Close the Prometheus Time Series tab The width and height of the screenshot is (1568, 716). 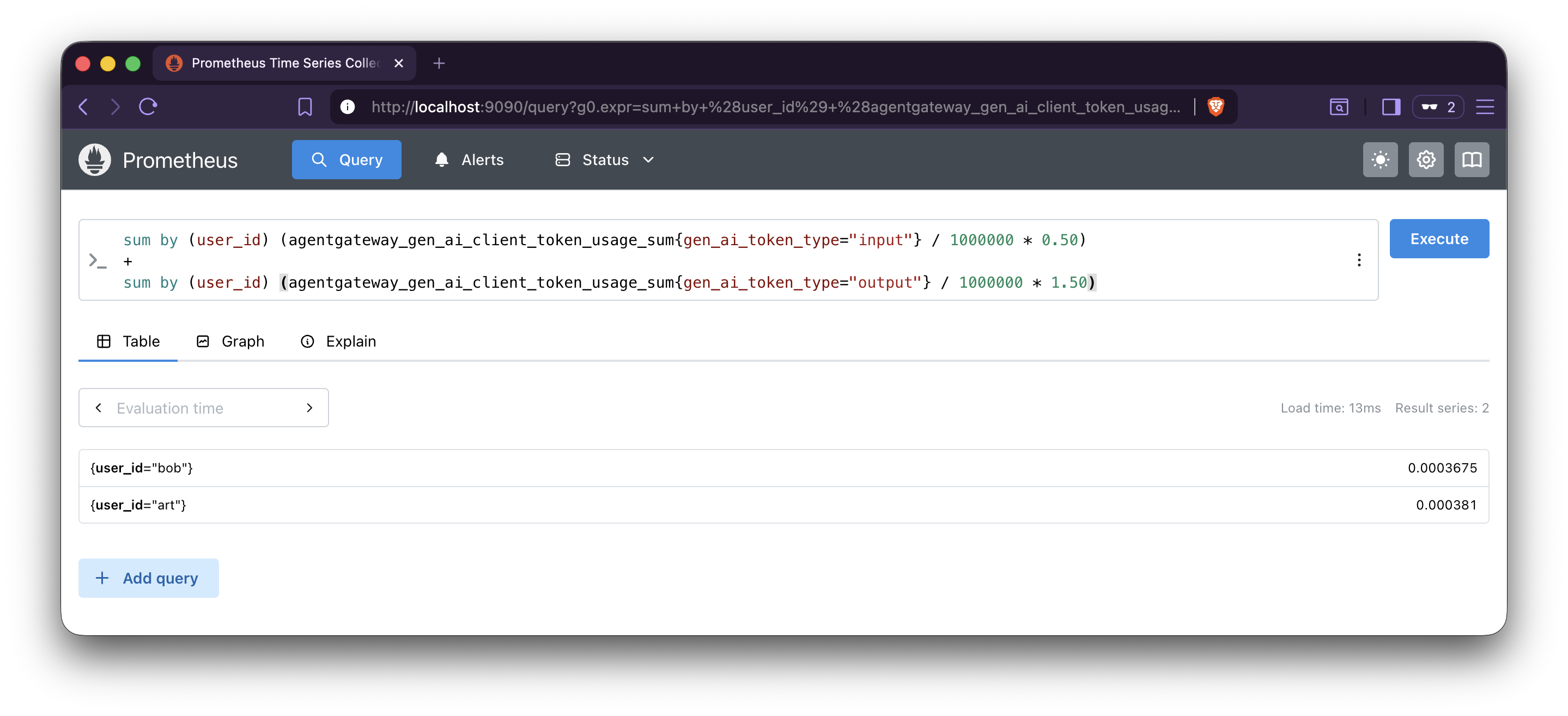(399, 63)
